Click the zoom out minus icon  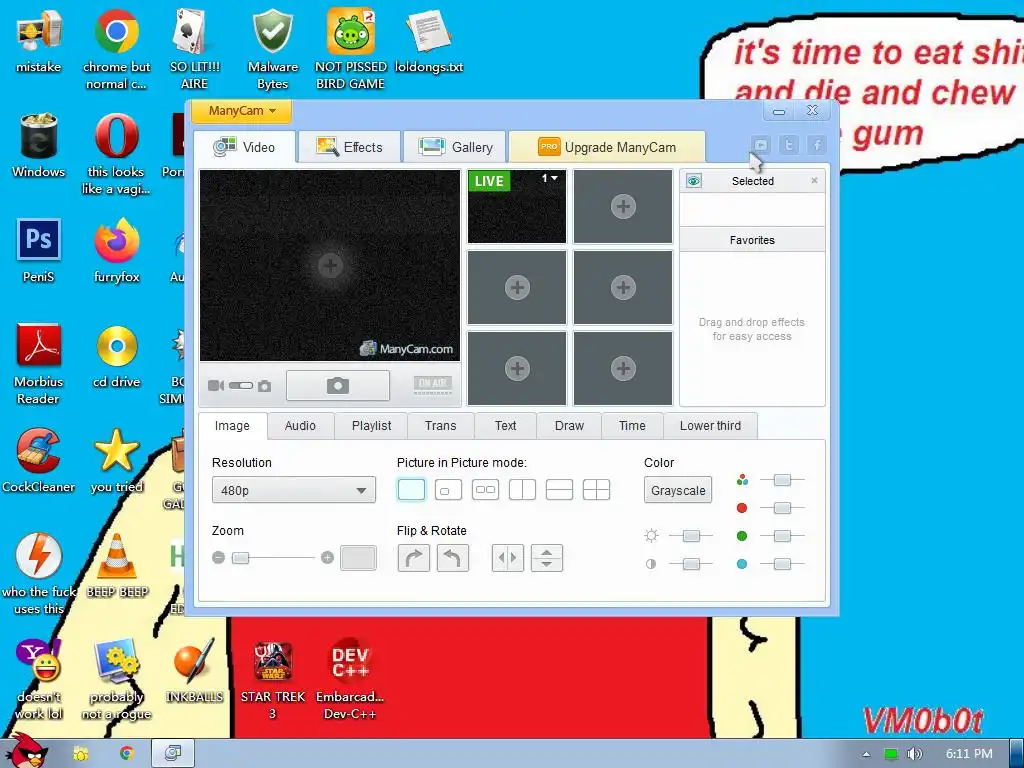219,558
